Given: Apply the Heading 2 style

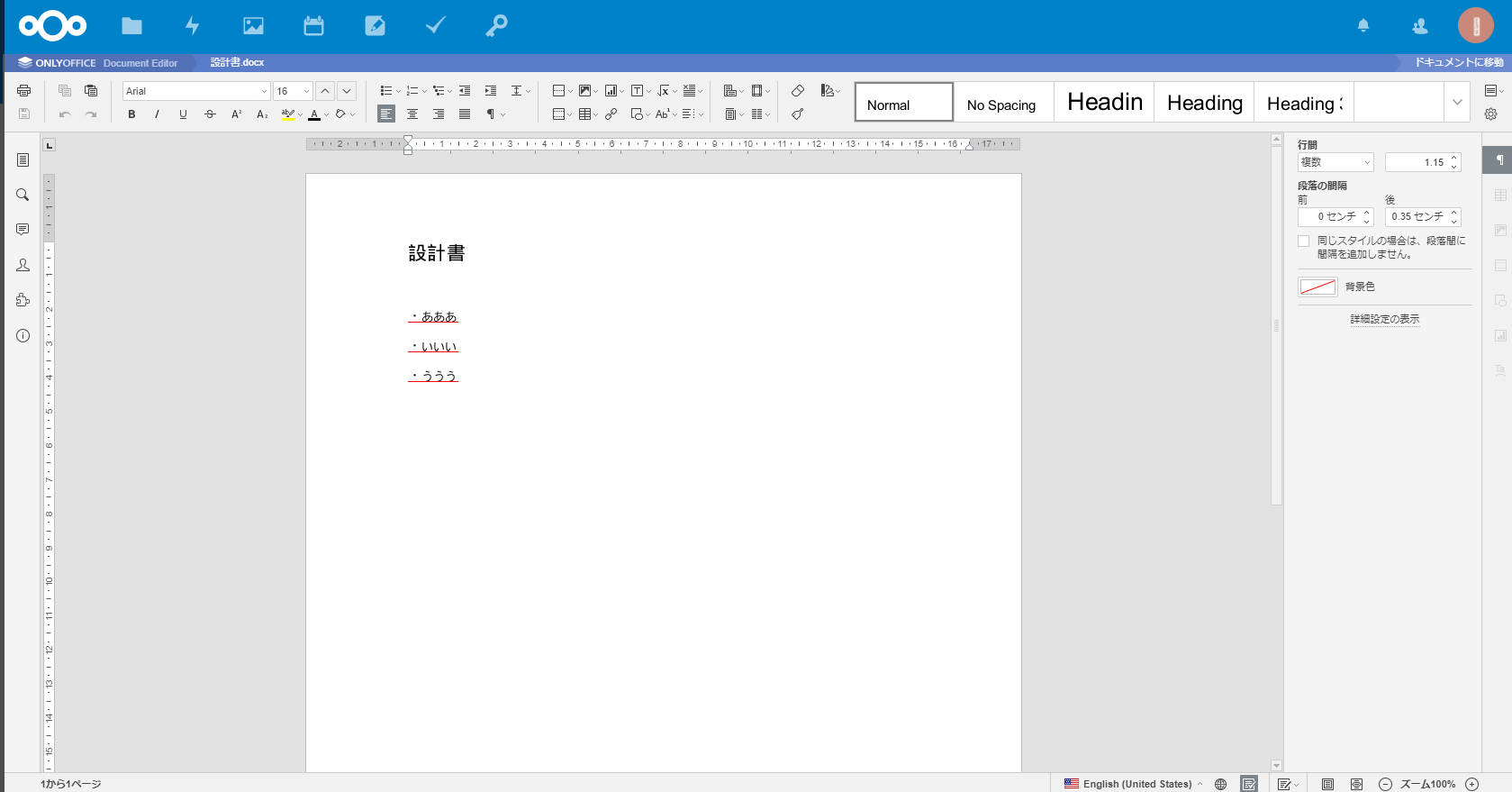Looking at the screenshot, I should click(x=1204, y=102).
